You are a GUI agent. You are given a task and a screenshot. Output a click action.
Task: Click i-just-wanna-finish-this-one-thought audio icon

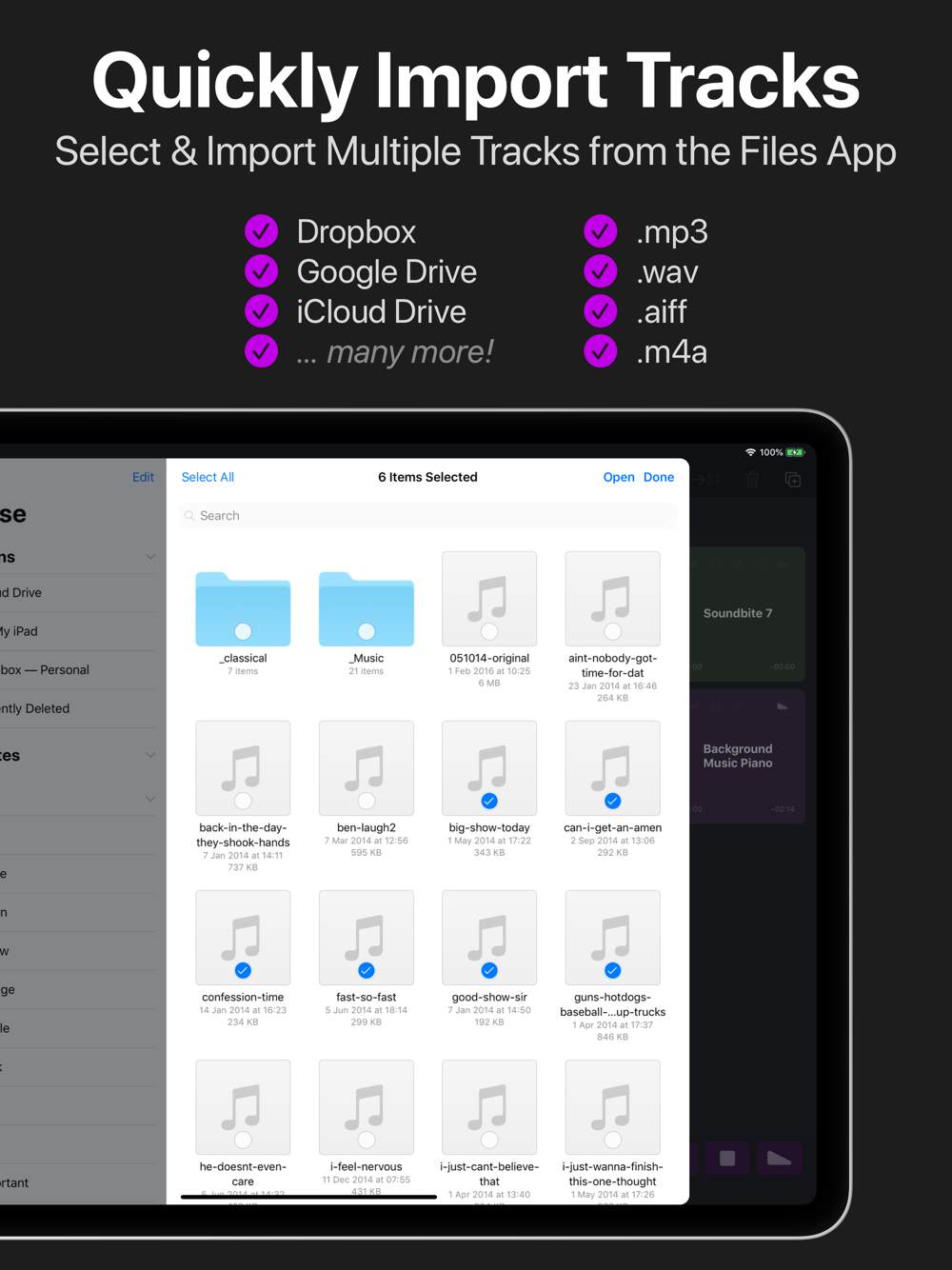click(x=613, y=1107)
